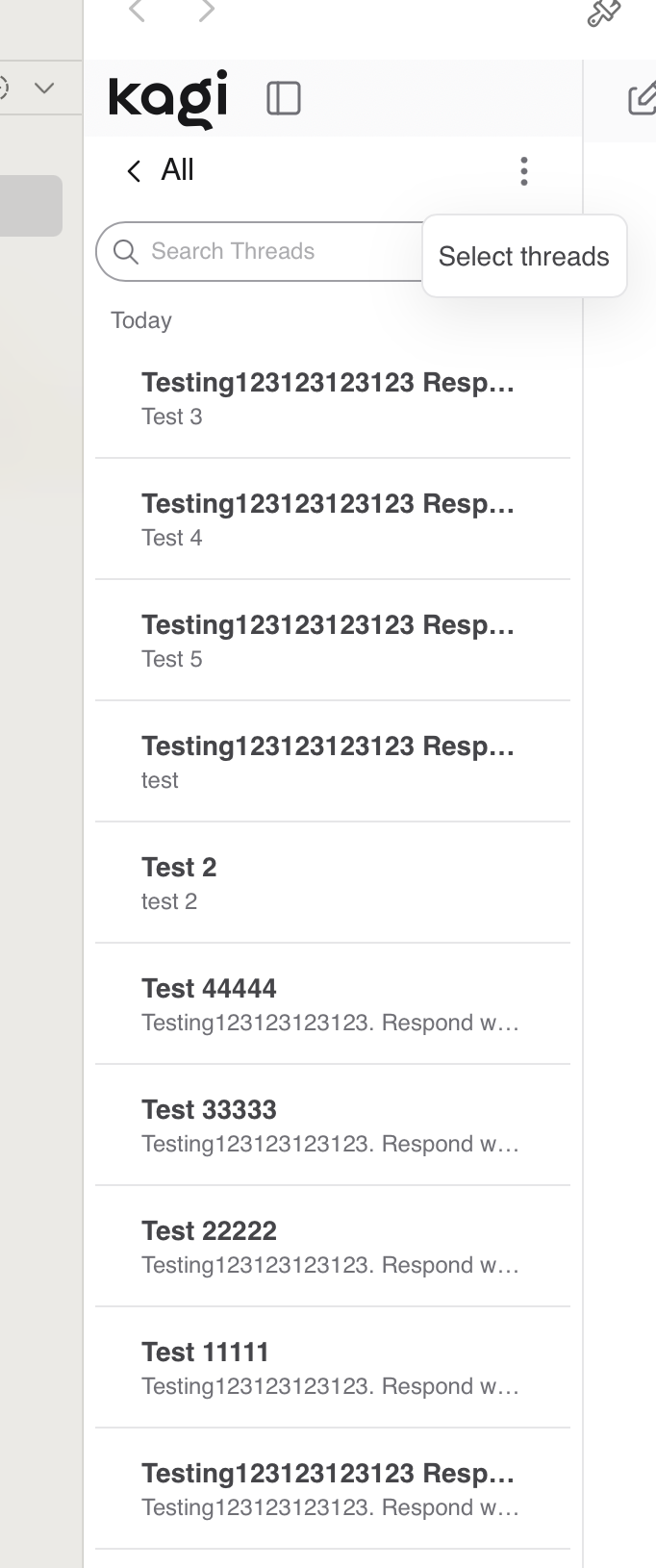Start a new thread with compose icon
The height and width of the screenshot is (1568, 656).
642,98
